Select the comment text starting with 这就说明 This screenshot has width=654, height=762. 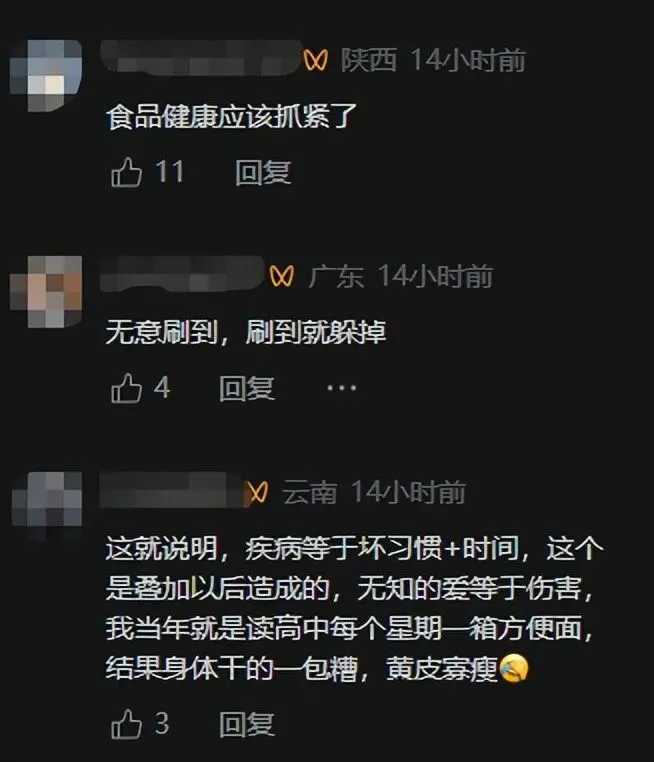[355, 609]
